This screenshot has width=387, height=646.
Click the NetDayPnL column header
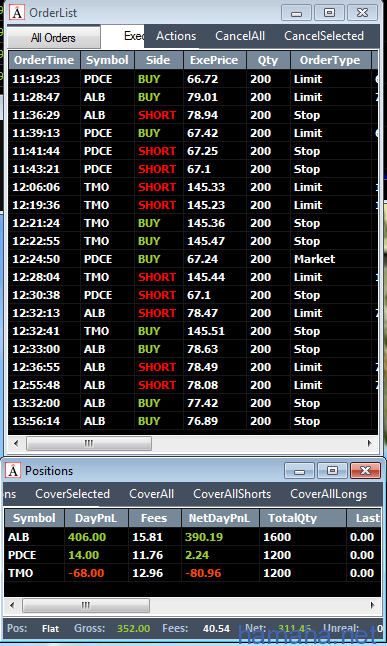pos(220,518)
